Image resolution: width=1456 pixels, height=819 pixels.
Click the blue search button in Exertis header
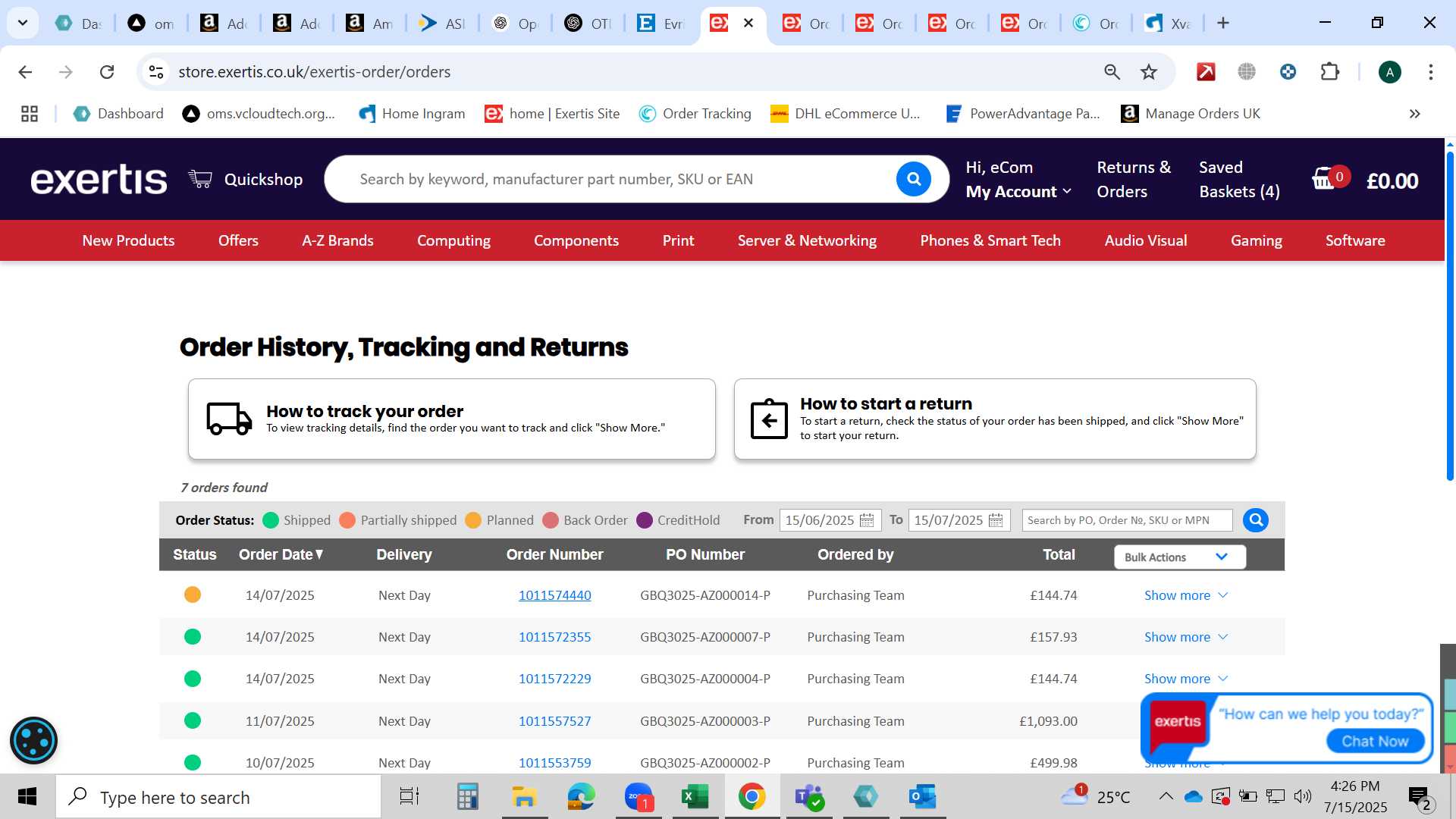coord(913,179)
